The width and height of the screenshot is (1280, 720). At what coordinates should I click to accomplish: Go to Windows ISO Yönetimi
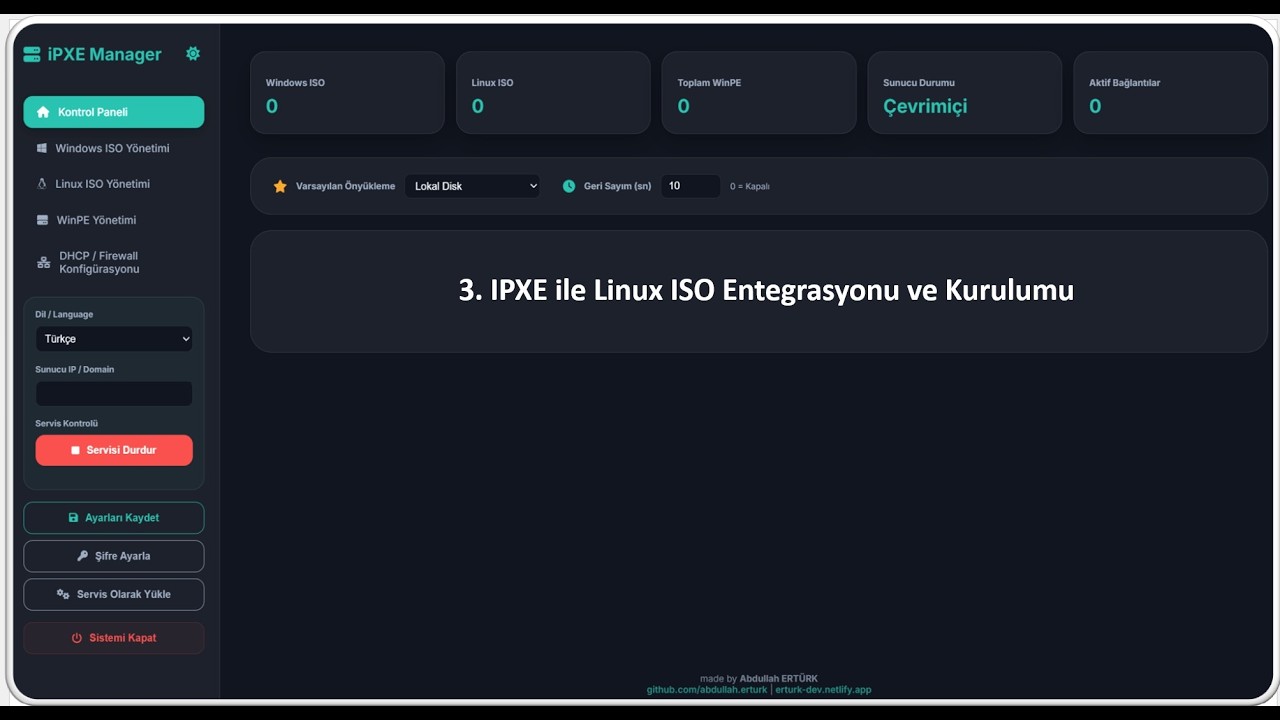click(114, 148)
